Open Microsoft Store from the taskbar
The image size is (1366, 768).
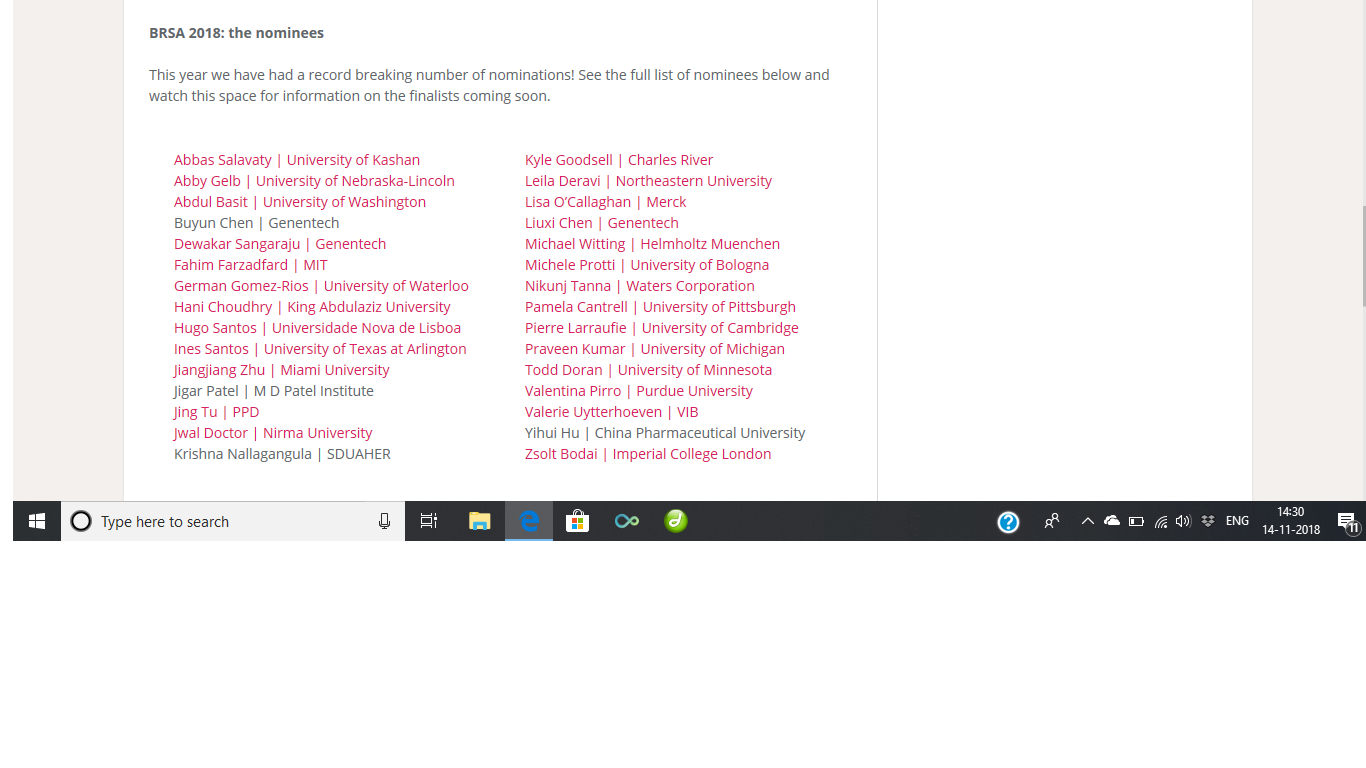pyautogui.click(x=577, y=521)
